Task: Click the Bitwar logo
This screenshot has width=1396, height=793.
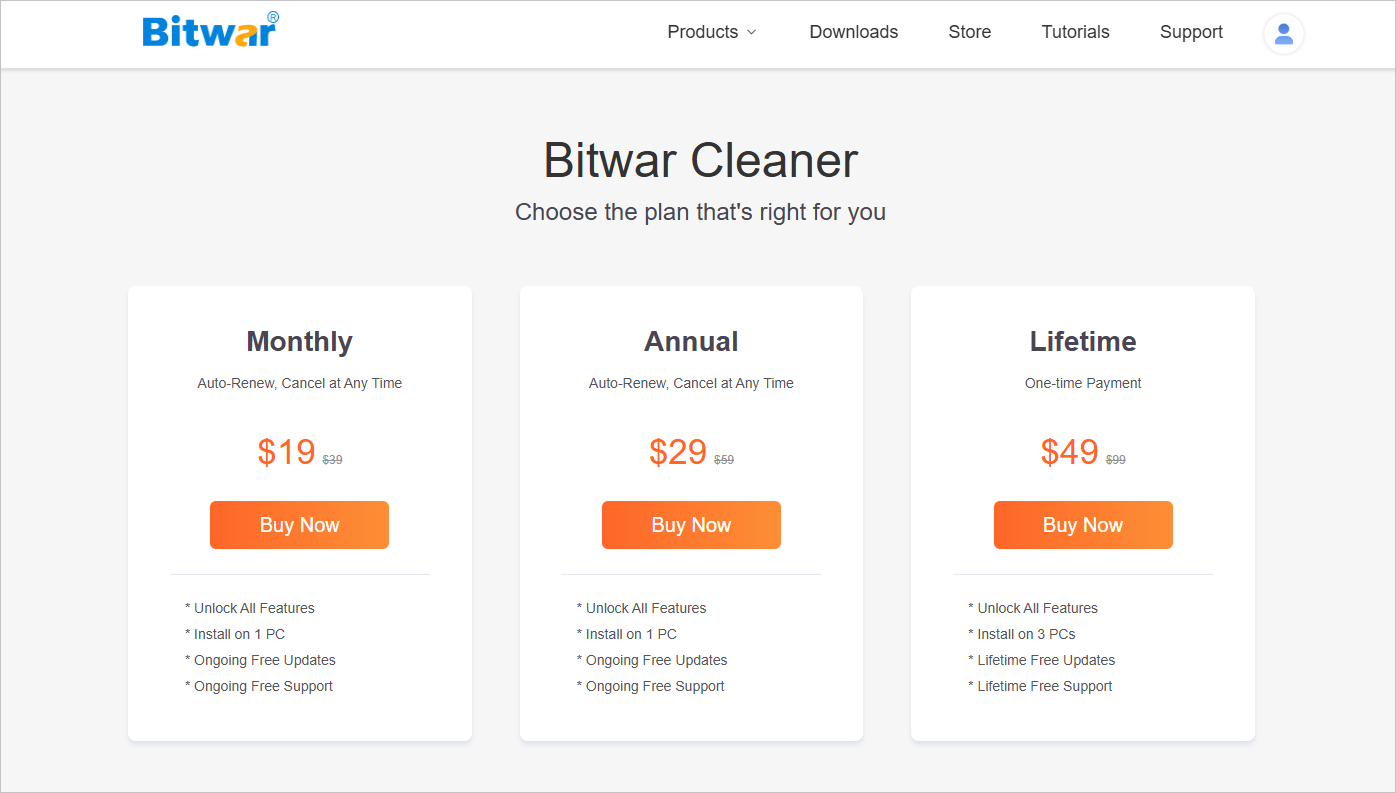Action: point(211,30)
